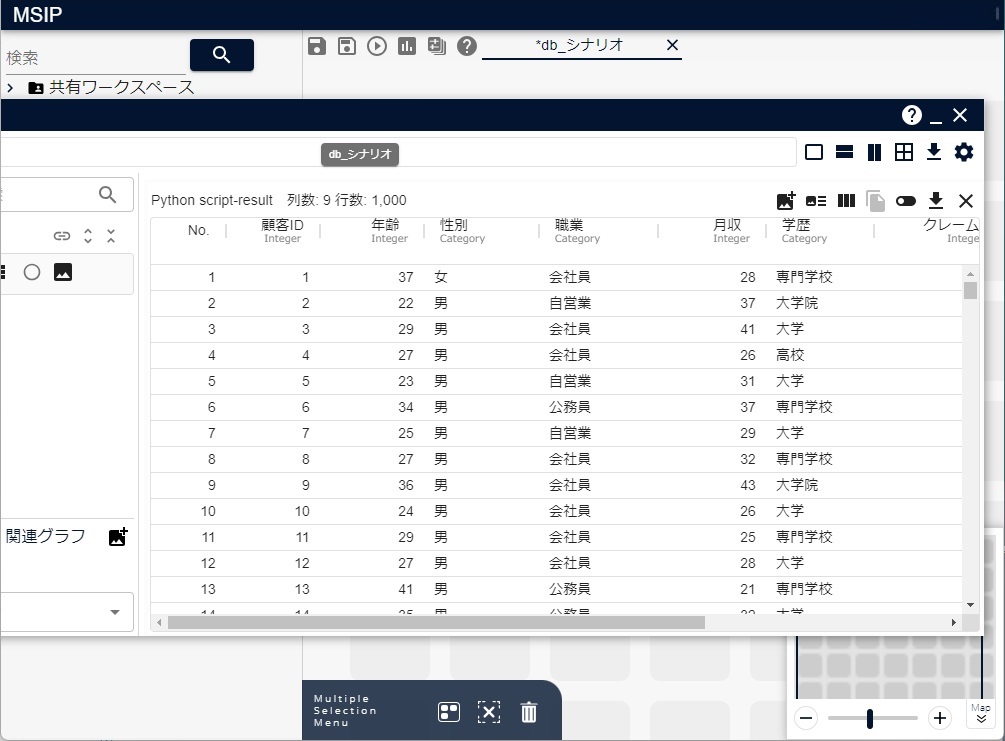Close the Python script-result panel
This screenshot has width=1005, height=741.
(x=966, y=201)
